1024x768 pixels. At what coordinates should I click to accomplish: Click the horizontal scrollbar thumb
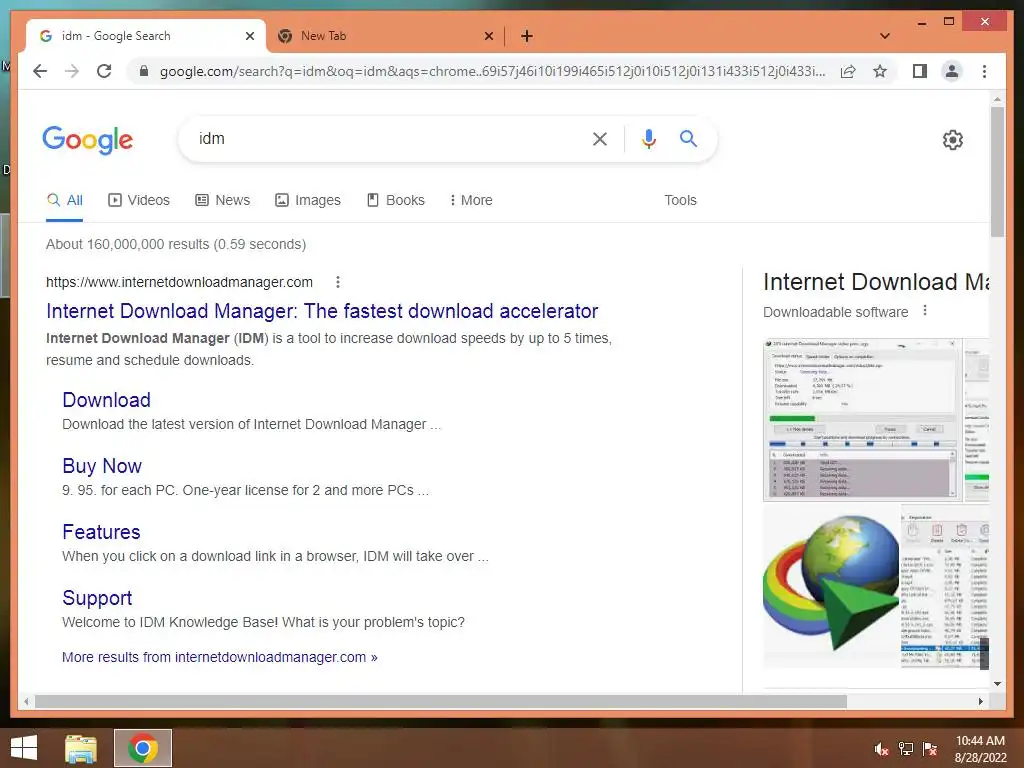click(441, 701)
